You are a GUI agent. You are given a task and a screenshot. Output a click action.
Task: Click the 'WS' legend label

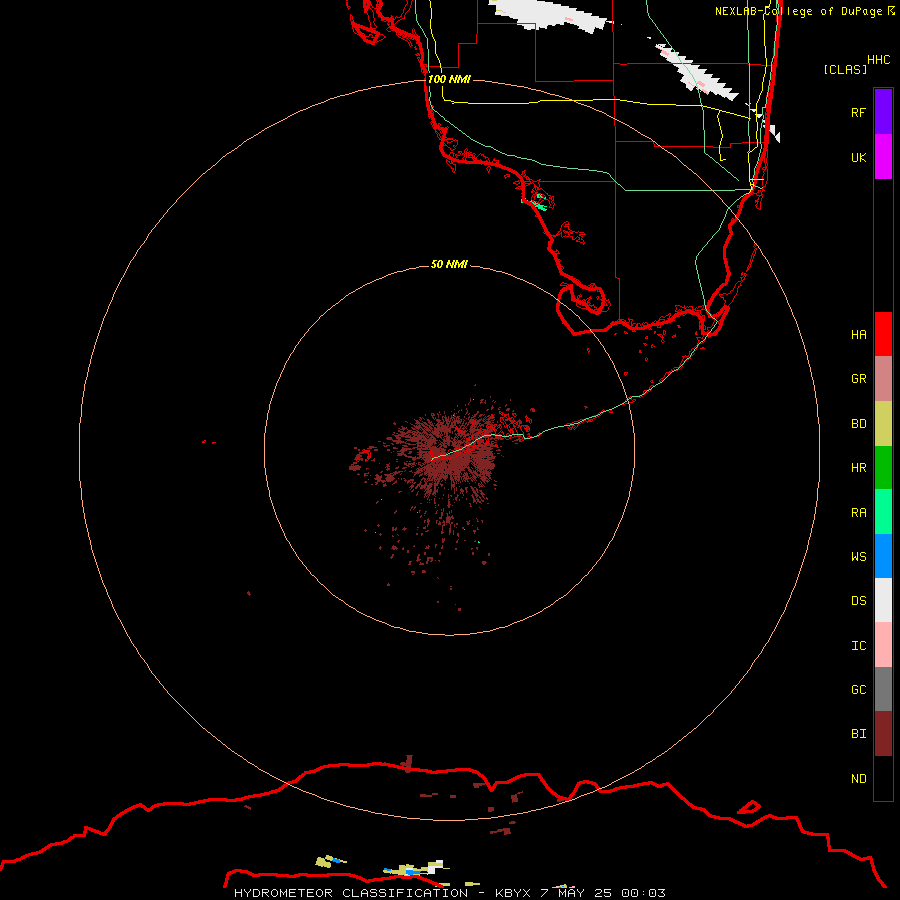[858, 556]
